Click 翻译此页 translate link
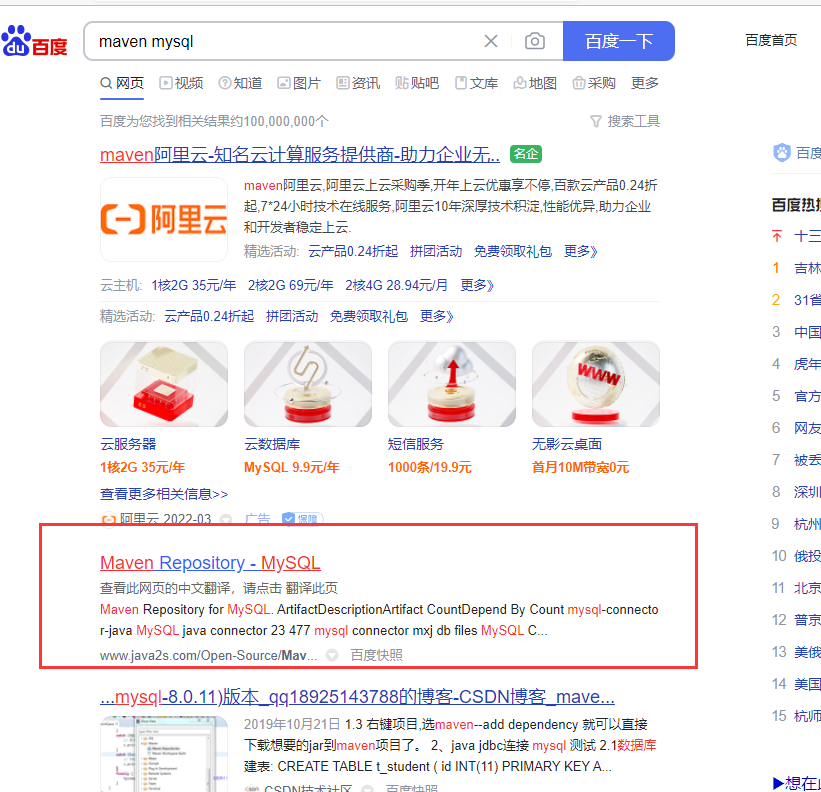Screen dimensions: 821x792 tap(312, 588)
